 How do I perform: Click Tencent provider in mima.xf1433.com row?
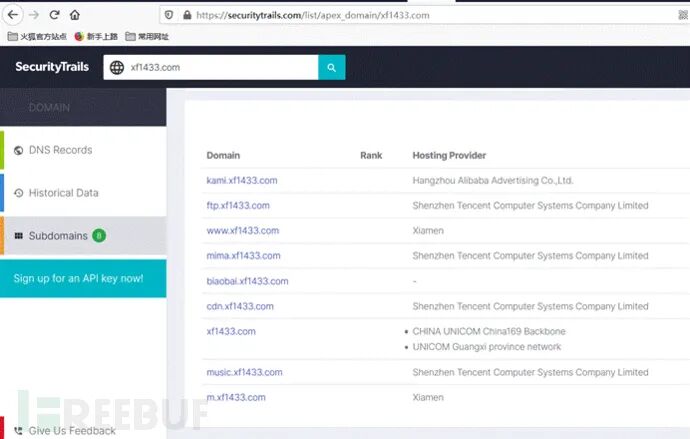(530, 256)
